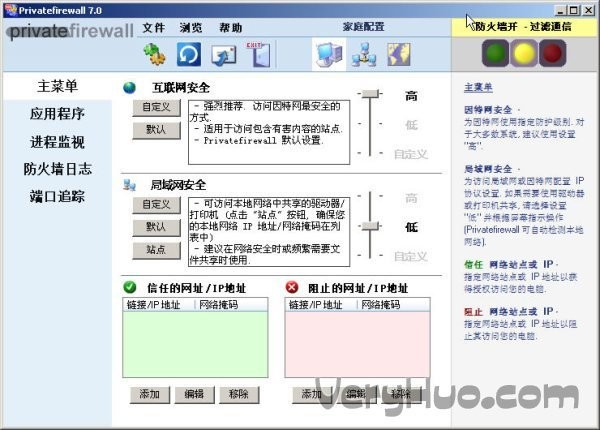Set LAN security level to 自定义
Screen dimensions: 600x430
pyautogui.click(x=411, y=256)
